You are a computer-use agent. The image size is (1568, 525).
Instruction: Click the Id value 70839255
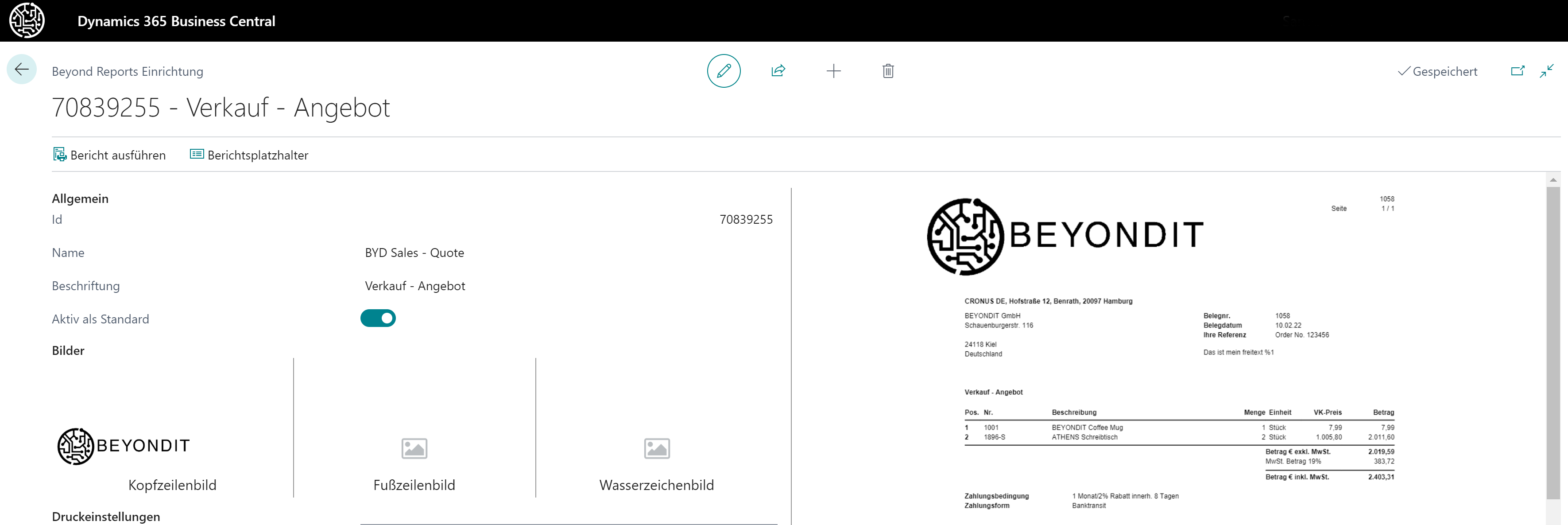(x=746, y=219)
